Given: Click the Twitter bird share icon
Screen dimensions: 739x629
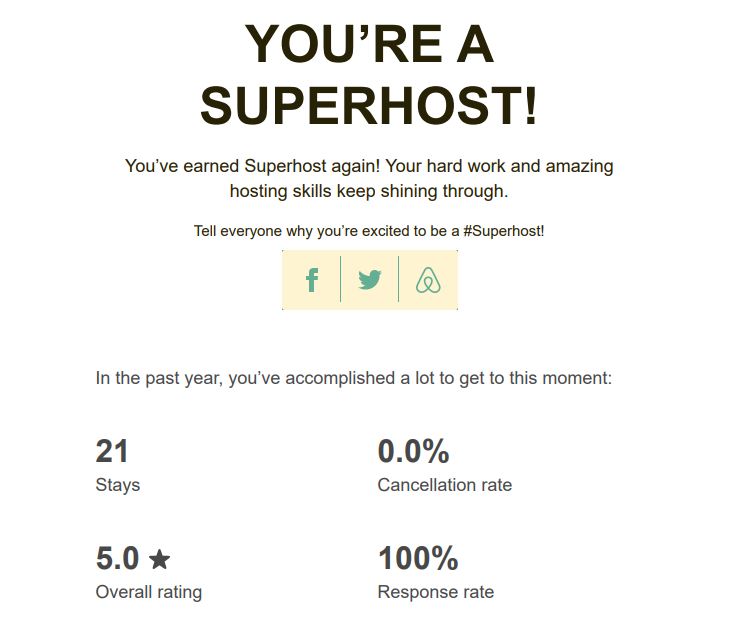Looking at the screenshot, I should tap(370, 279).
